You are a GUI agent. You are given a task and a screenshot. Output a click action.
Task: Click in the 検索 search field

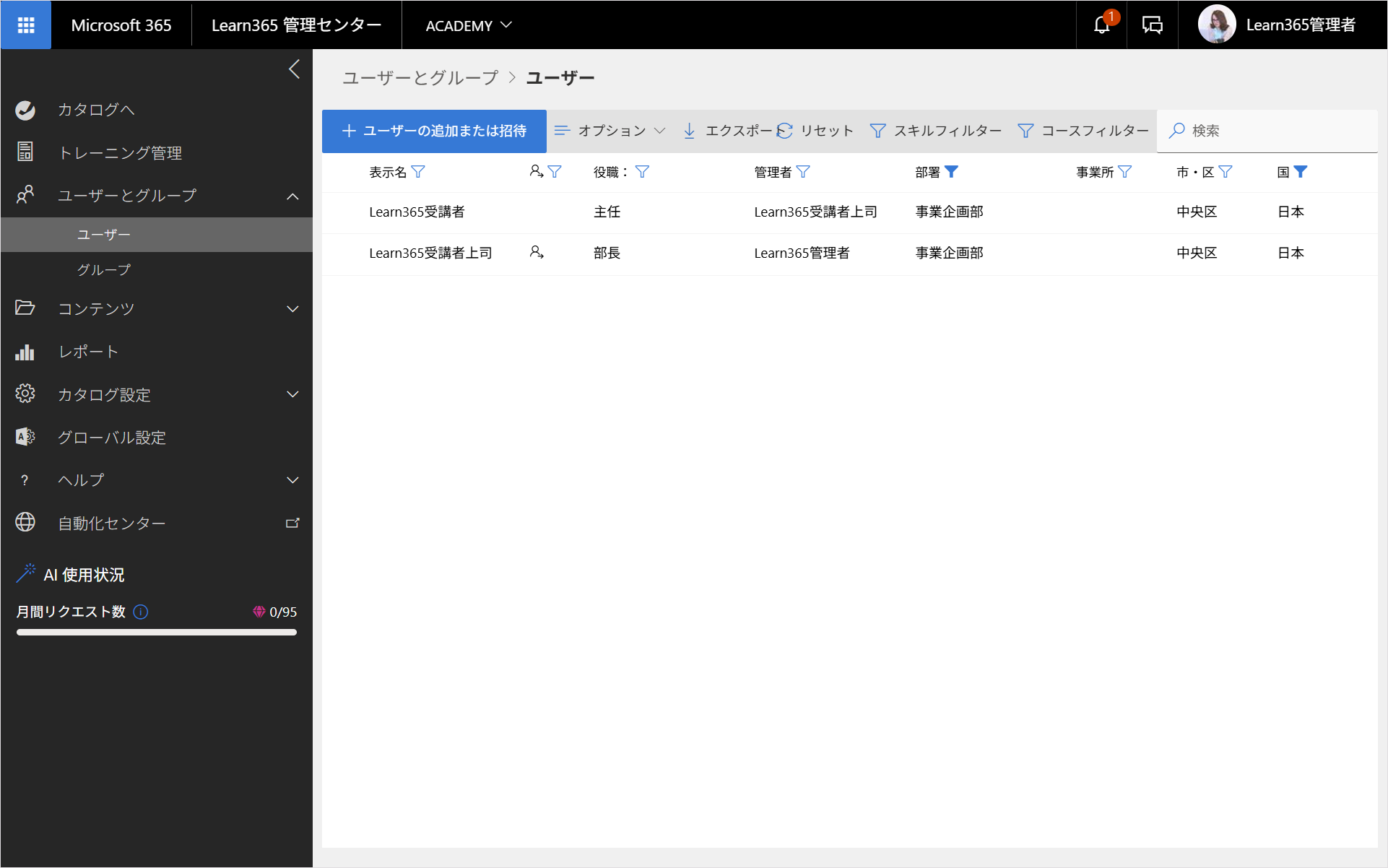[x=1267, y=131]
